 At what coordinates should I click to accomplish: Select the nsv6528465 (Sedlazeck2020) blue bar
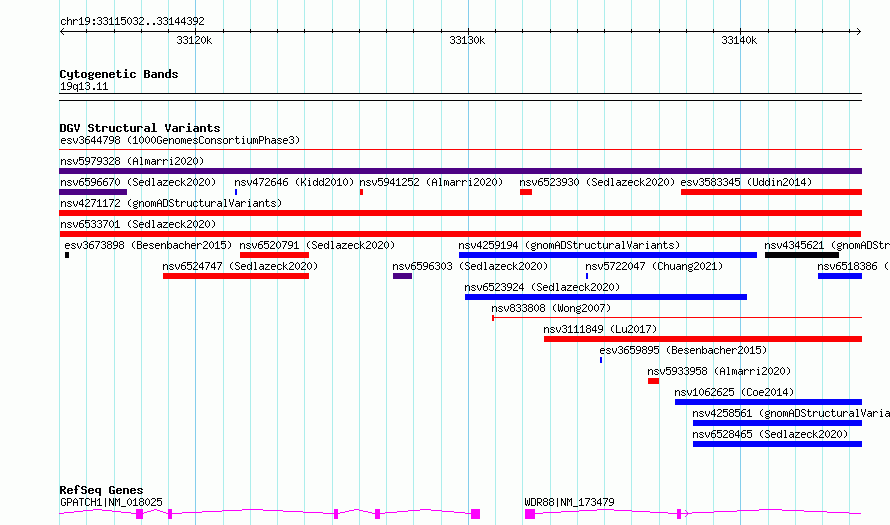(778, 444)
